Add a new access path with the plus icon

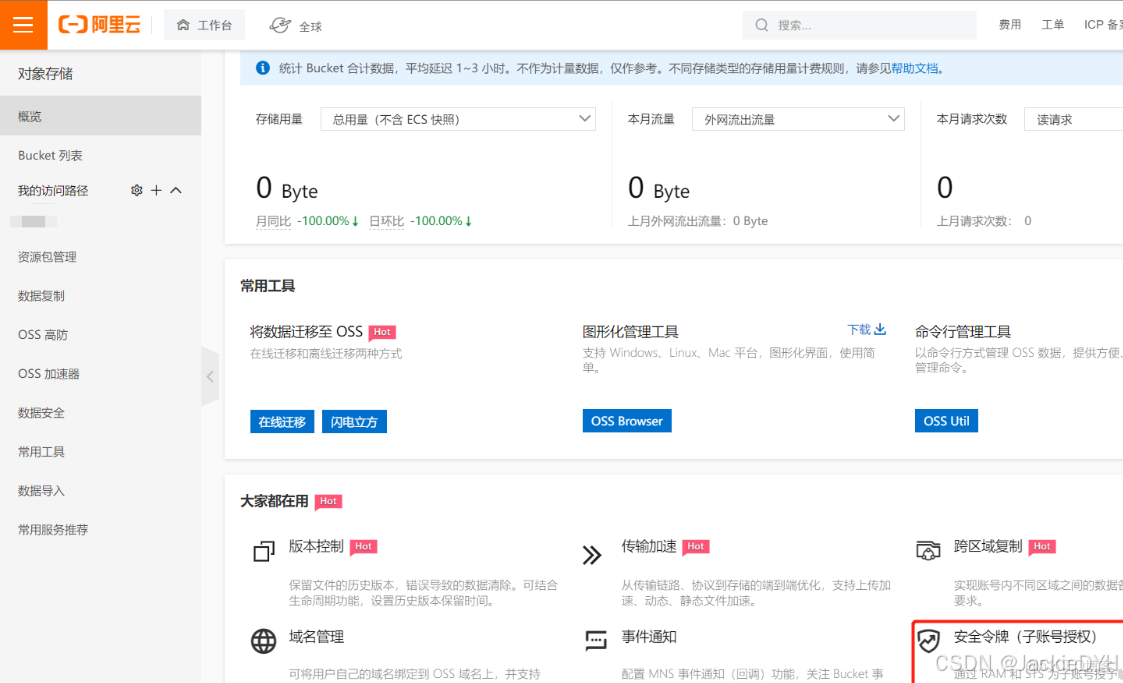coord(155,190)
